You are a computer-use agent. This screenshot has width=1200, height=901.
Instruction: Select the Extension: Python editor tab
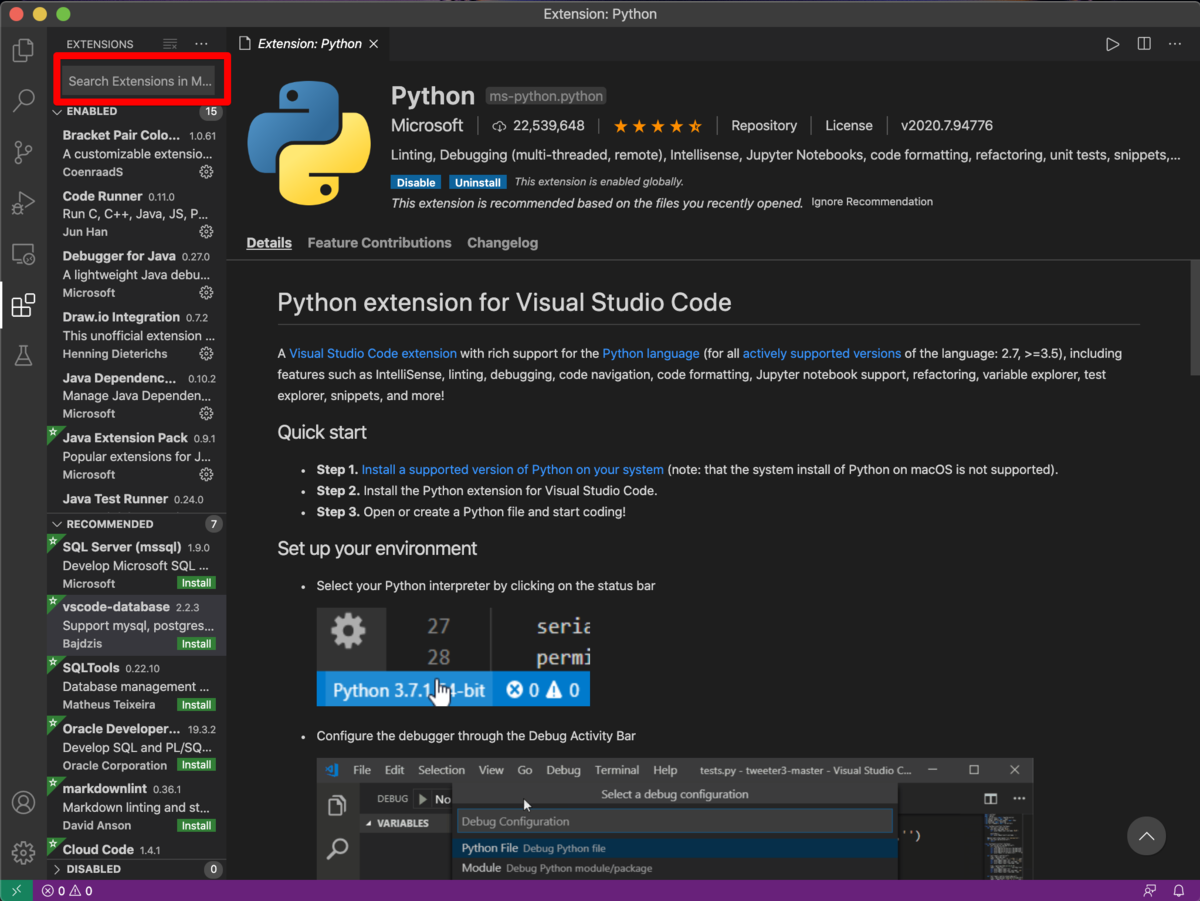click(x=308, y=44)
